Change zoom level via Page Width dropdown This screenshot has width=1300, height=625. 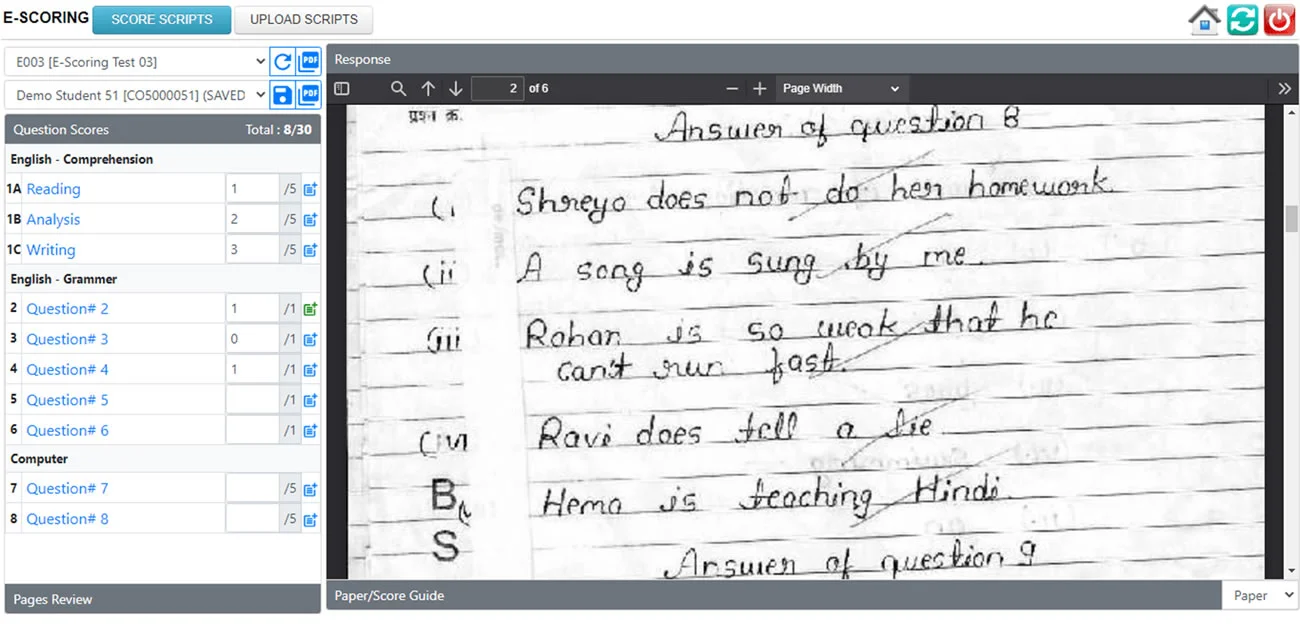tap(841, 88)
